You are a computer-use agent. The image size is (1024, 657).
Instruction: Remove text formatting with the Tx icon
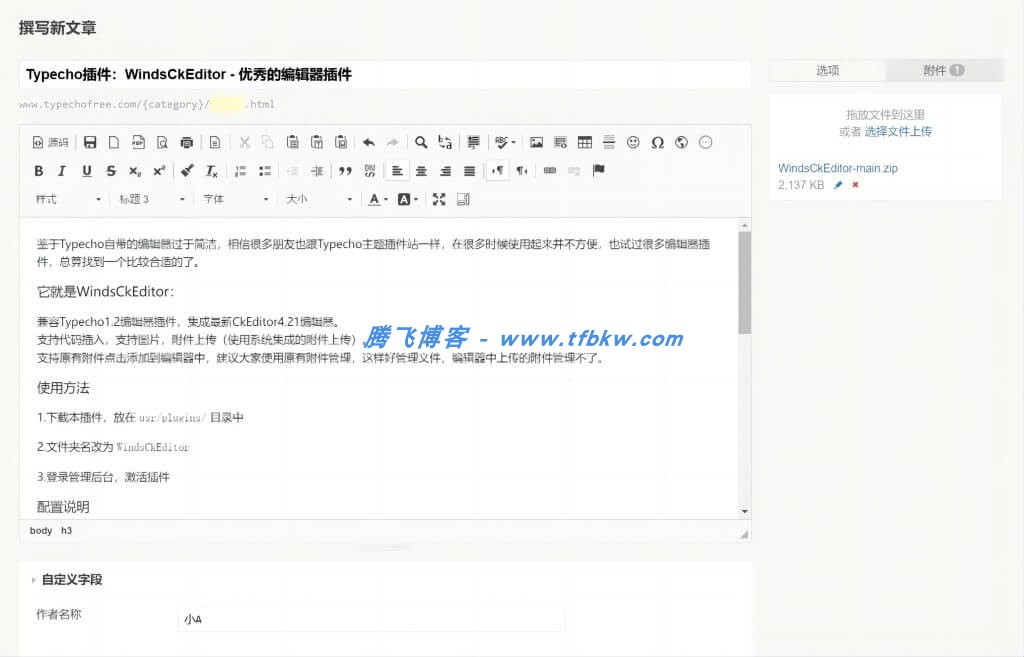point(210,170)
